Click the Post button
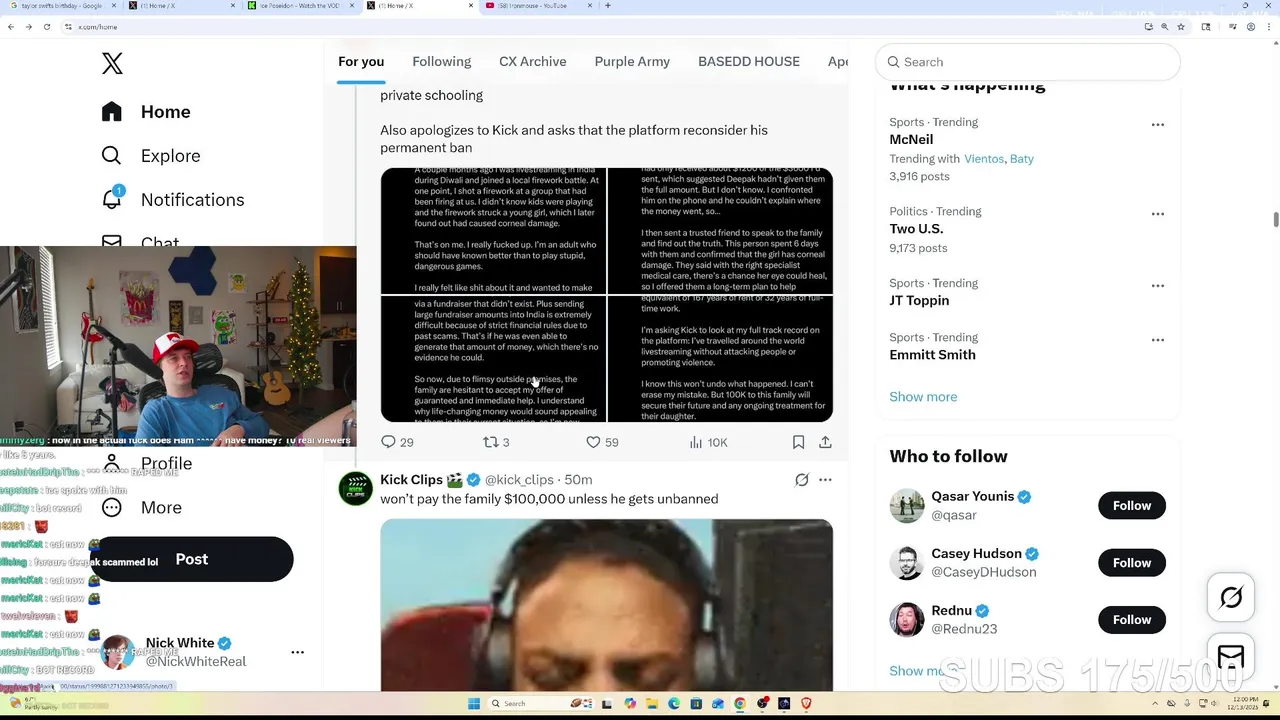1280x720 pixels. (192, 559)
